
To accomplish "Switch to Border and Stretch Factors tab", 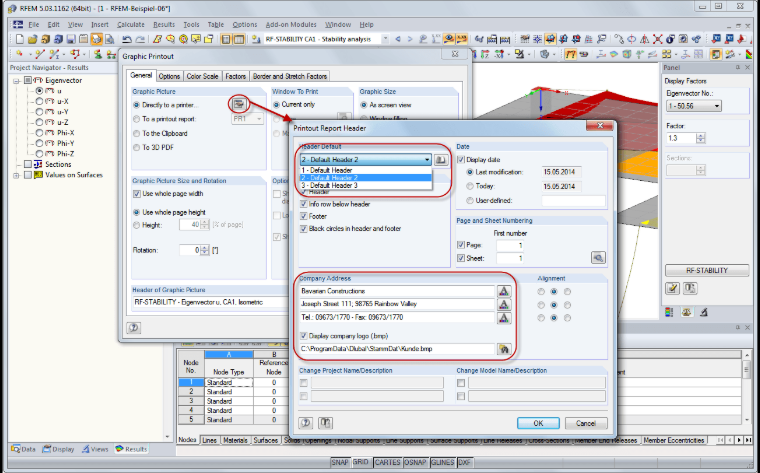I will 290,76.
